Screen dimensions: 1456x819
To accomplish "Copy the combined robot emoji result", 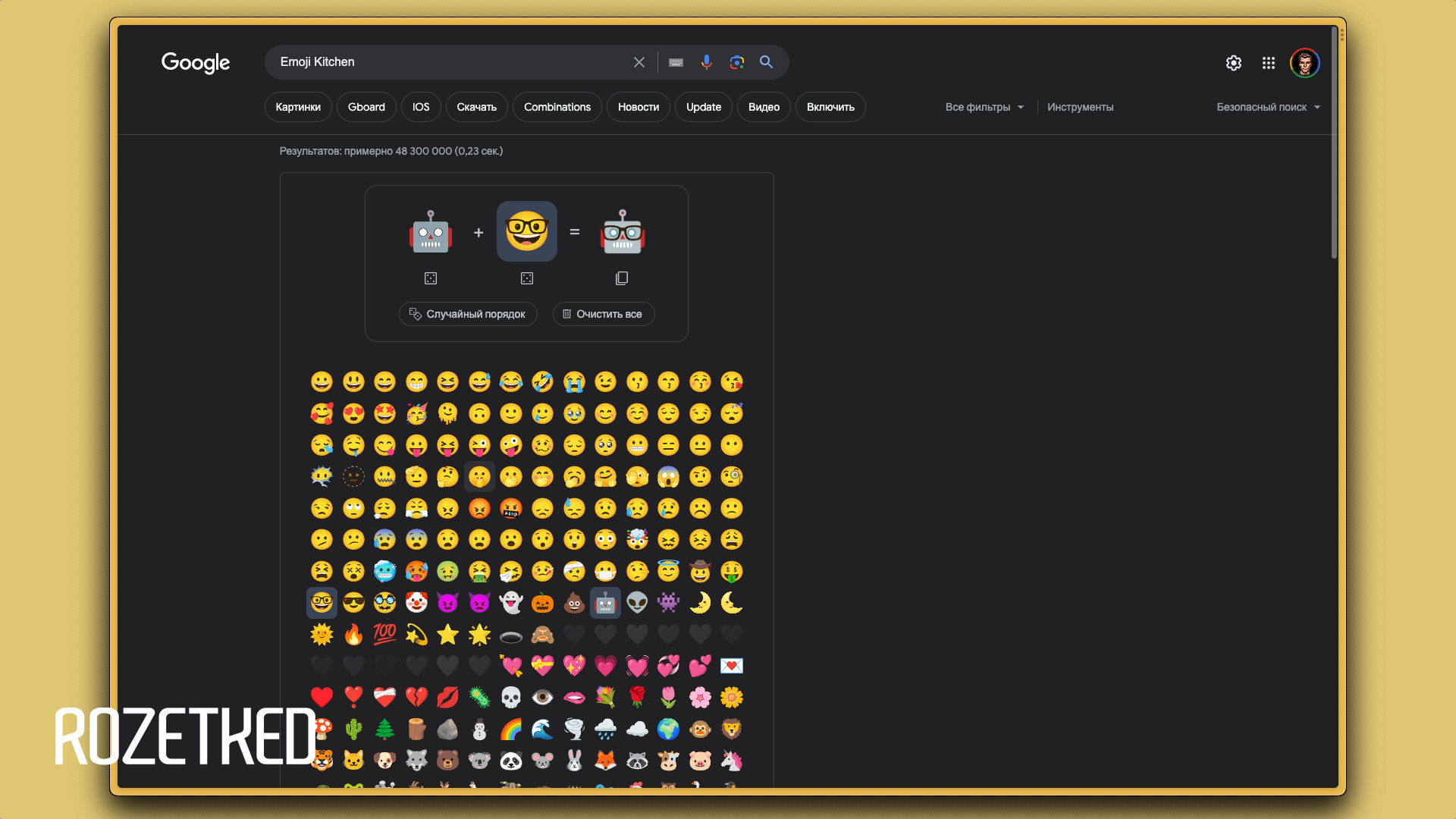I will 622,278.
